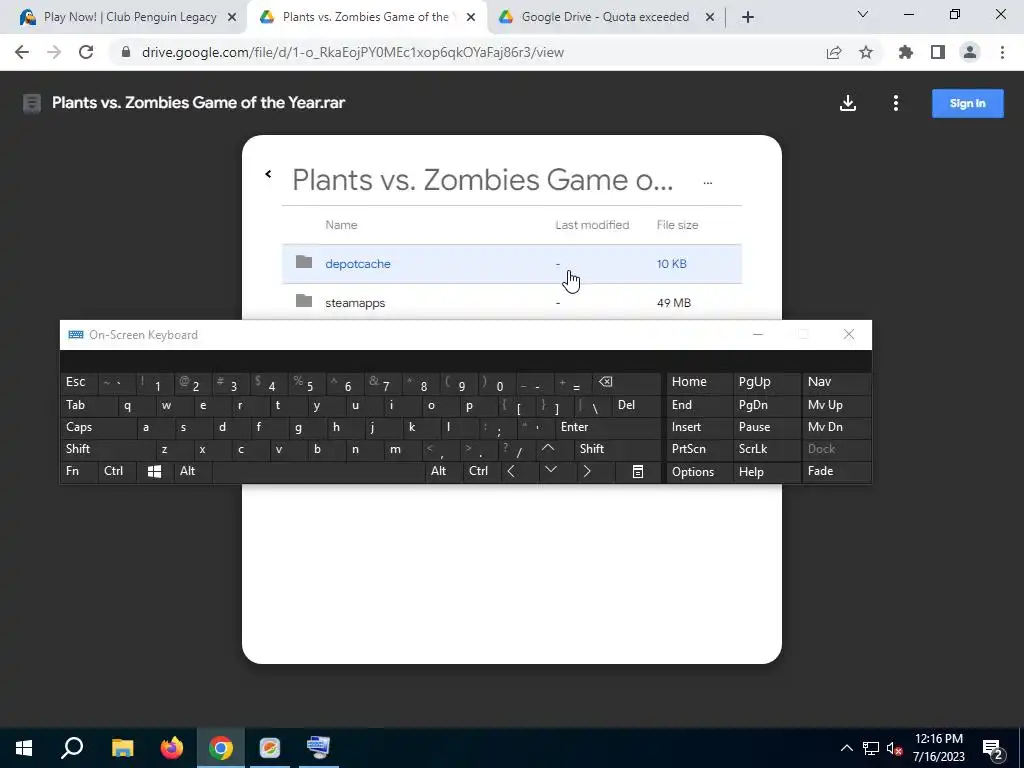1024x768 pixels.
Task: Toggle the Caps key
Action: tap(99, 427)
